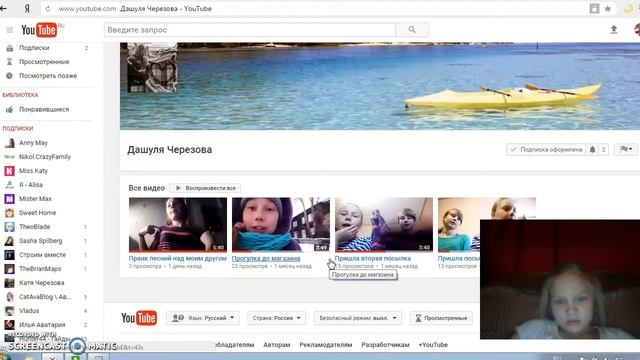This screenshot has height=360, width=640.
Task: Go to YouTube home via top logo
Action: (39, 30)
